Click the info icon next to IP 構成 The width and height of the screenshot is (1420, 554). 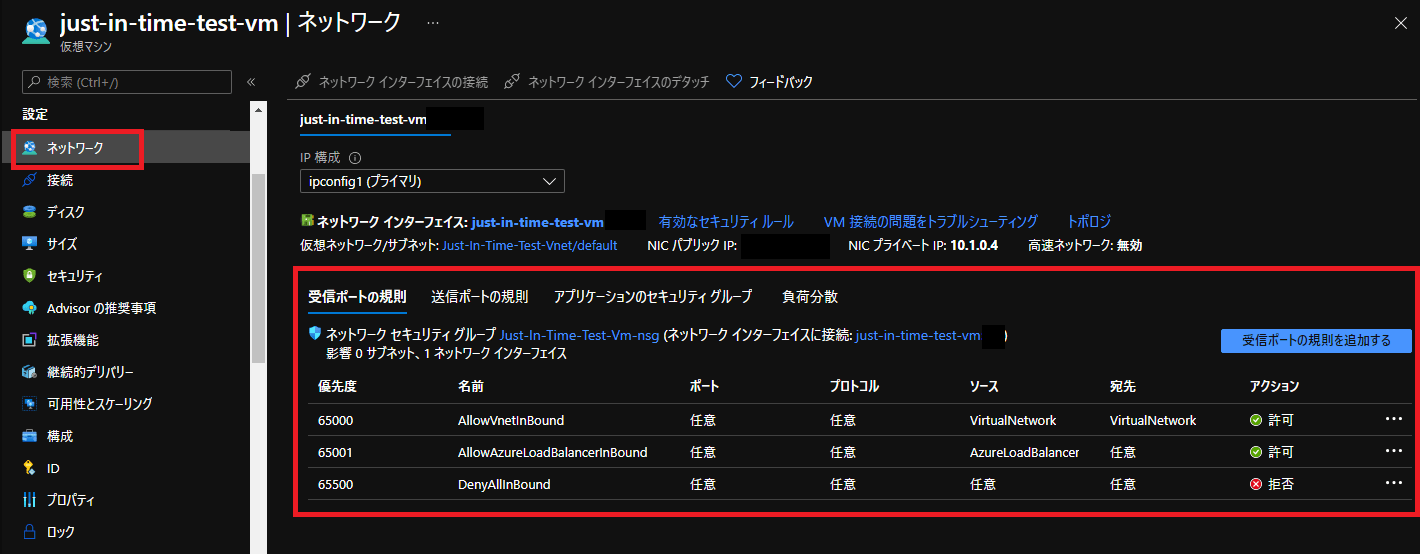[355, 158]
